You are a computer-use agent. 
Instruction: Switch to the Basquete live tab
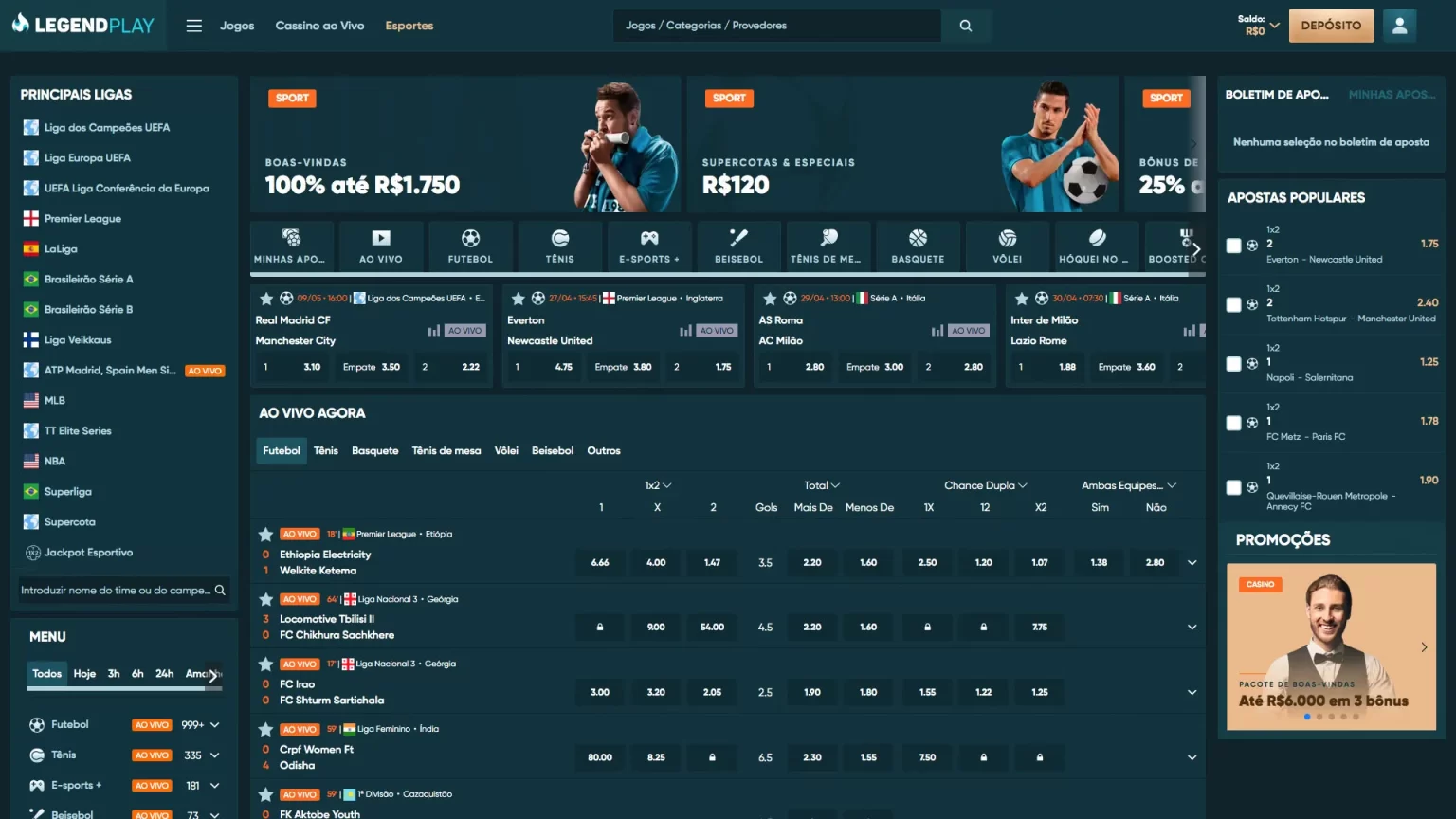point(375,451)
